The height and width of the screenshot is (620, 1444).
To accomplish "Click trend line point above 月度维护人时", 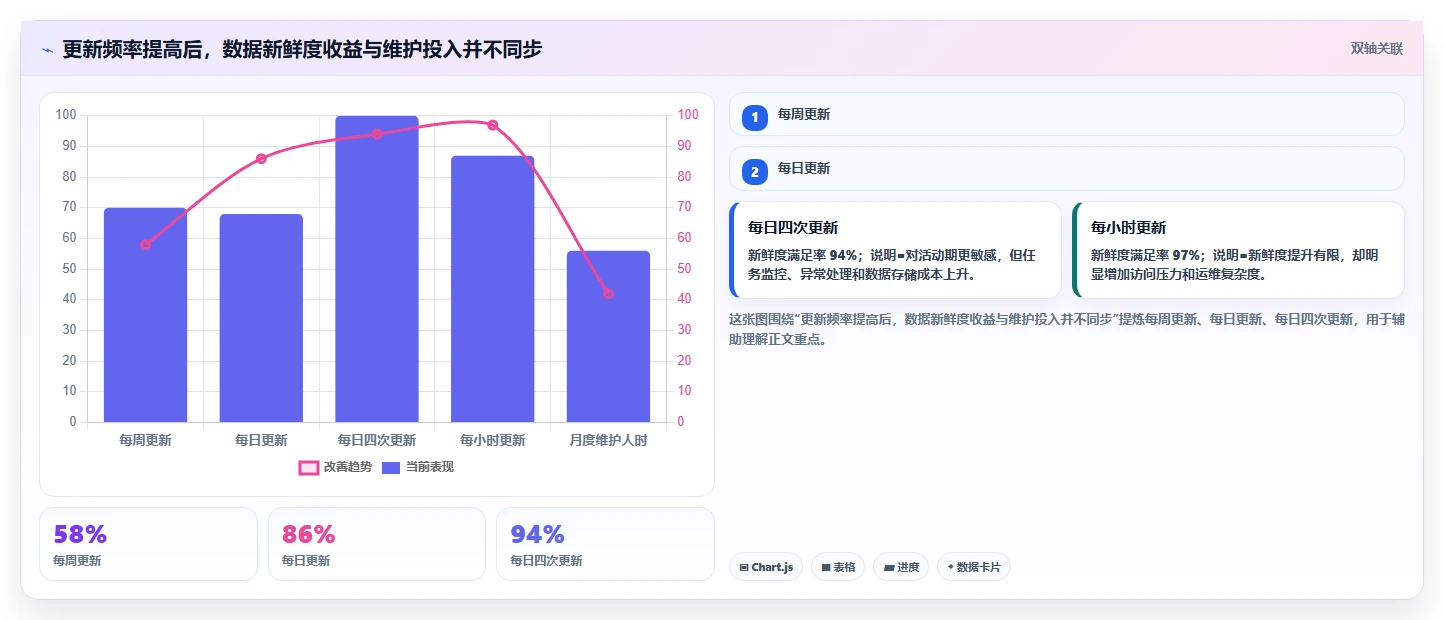I will [x=608, y=293].
